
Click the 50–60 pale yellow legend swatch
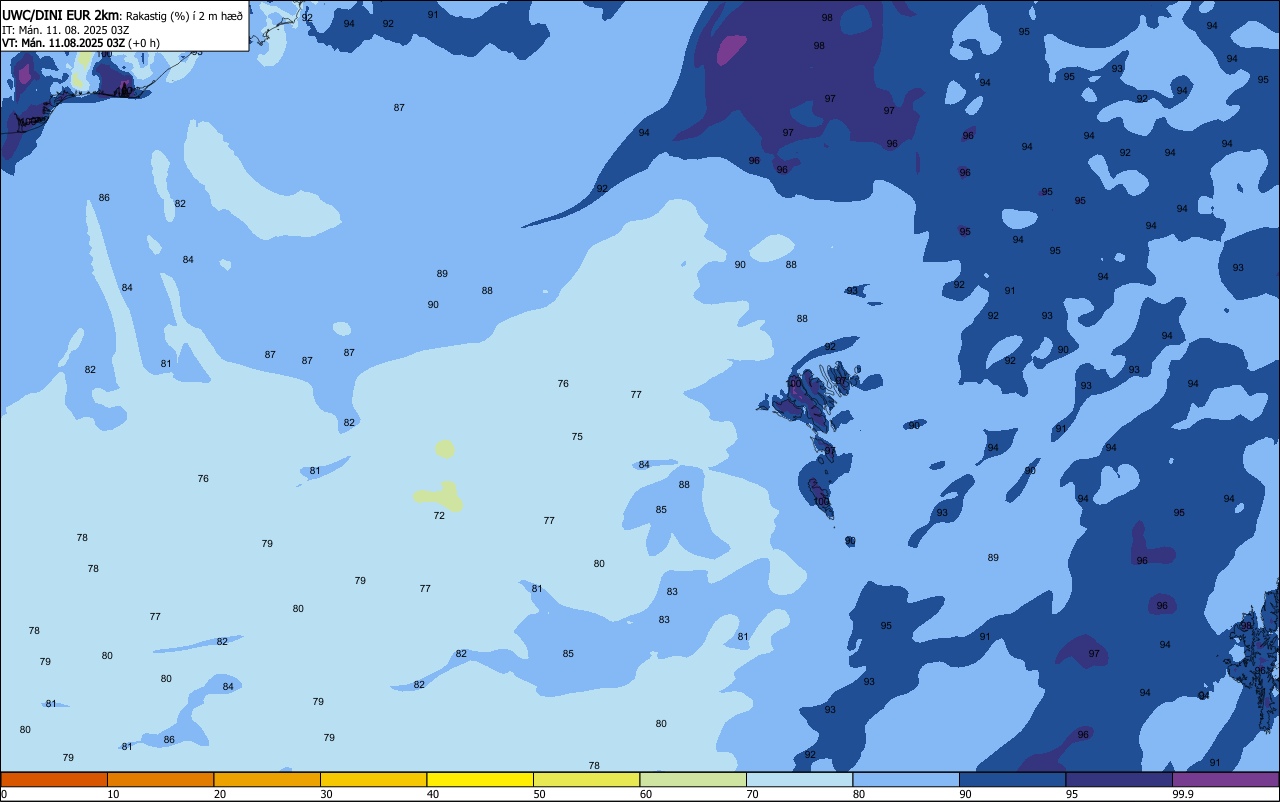click(586, 779)
